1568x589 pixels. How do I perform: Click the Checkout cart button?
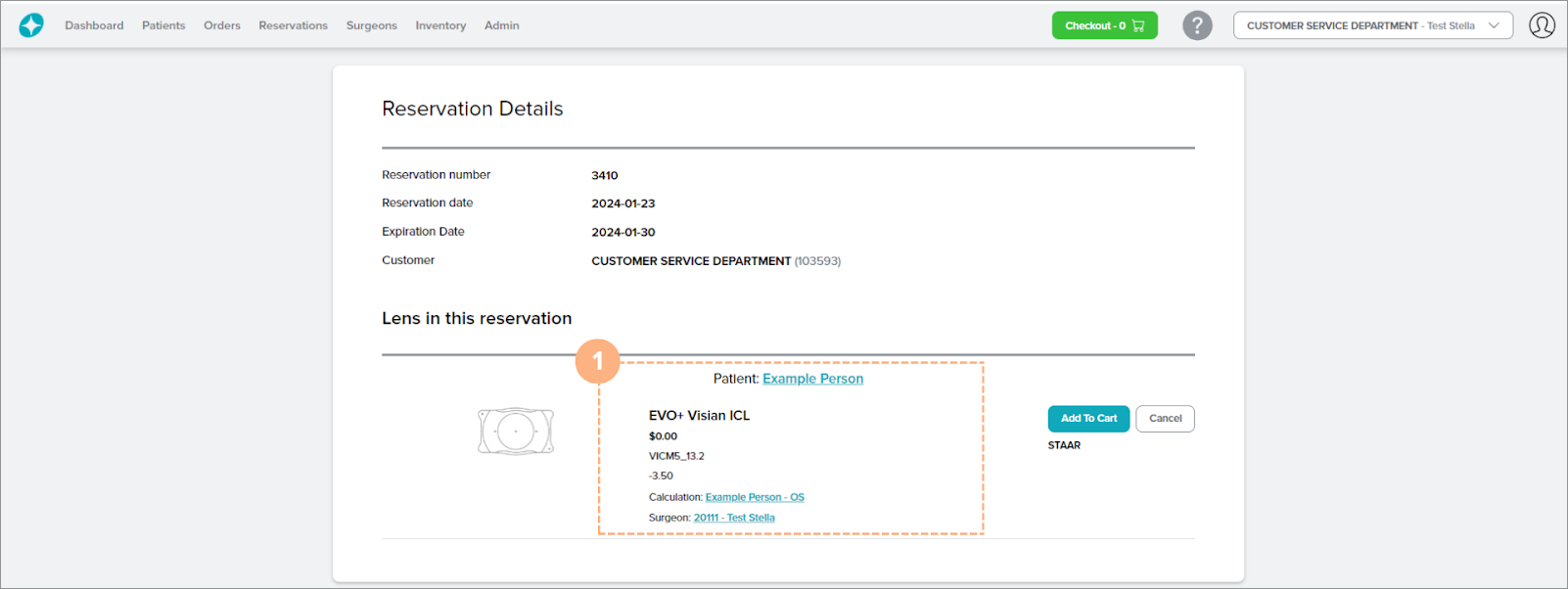click(1104, 25)
